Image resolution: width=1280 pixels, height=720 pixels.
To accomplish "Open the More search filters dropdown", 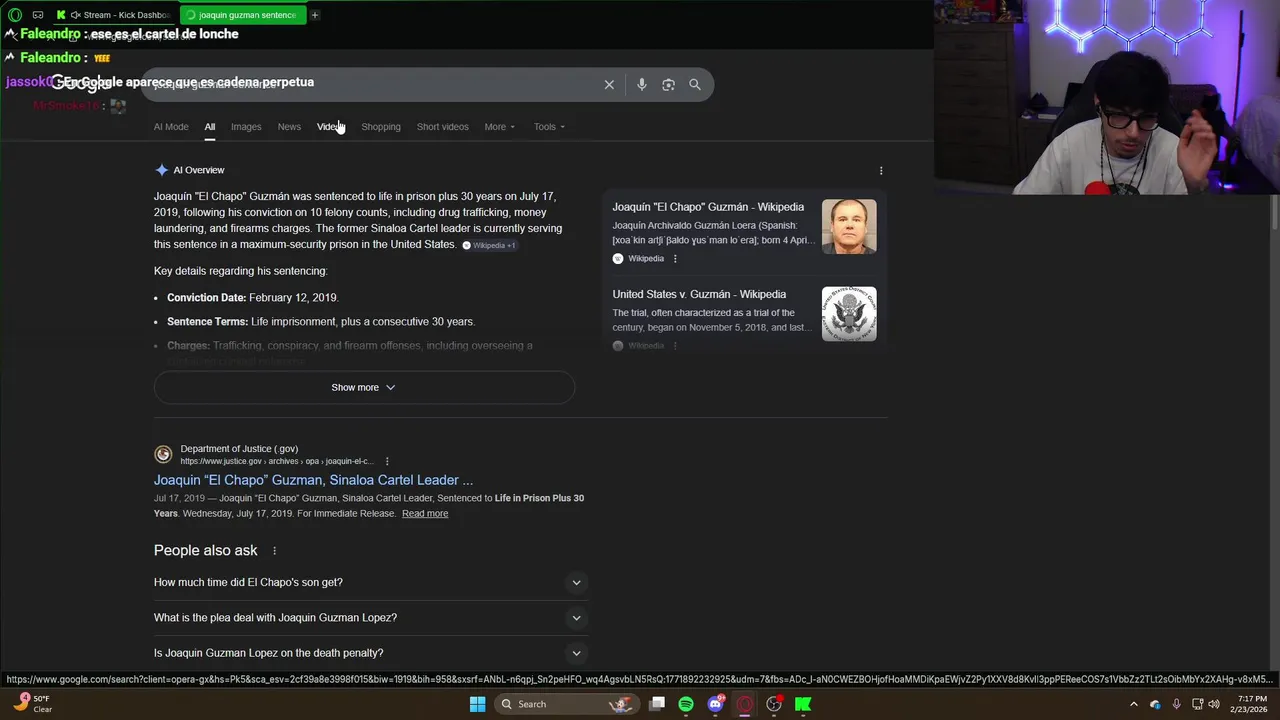I will point(500,127).
